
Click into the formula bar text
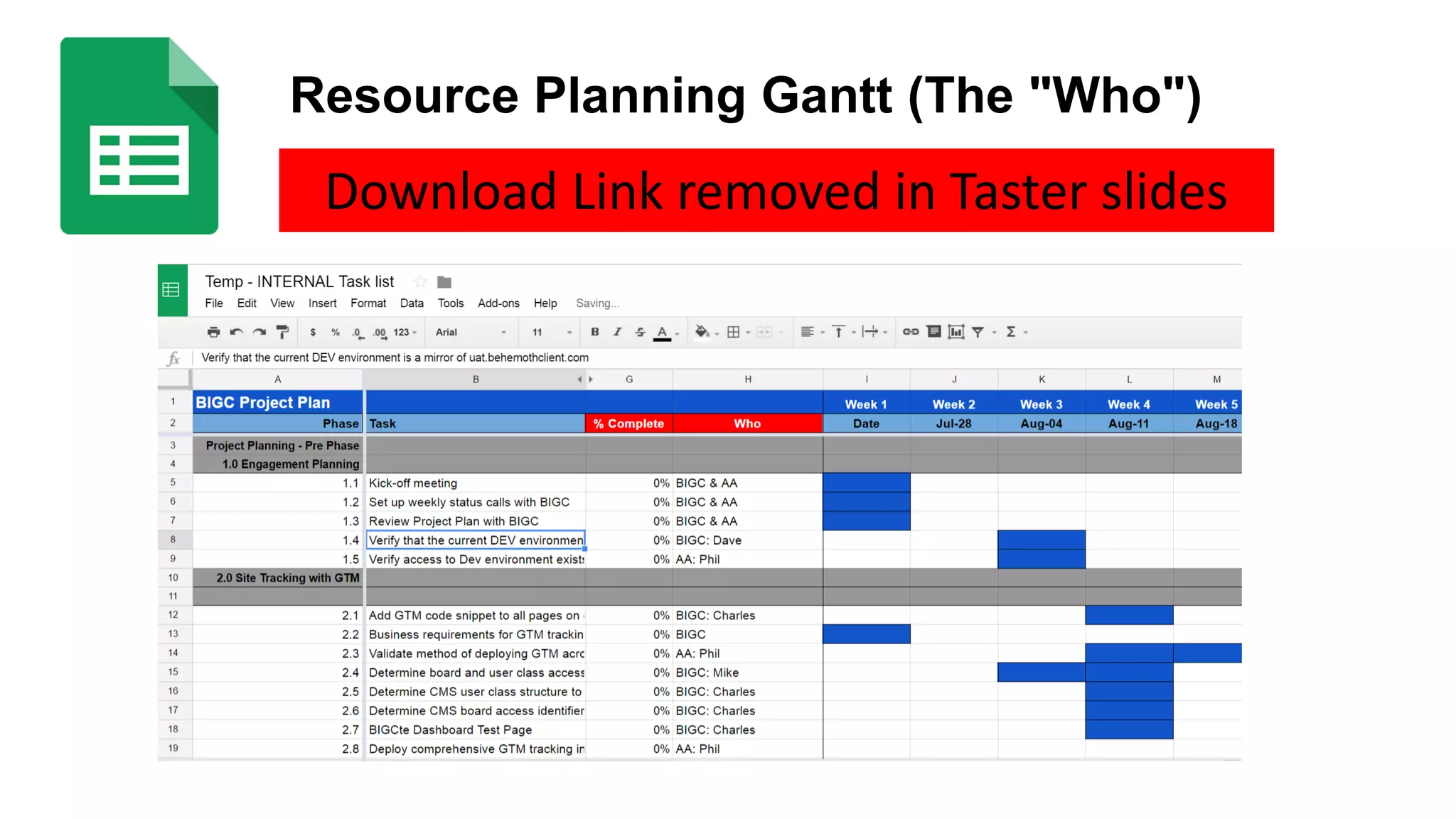tap(395, 358)
